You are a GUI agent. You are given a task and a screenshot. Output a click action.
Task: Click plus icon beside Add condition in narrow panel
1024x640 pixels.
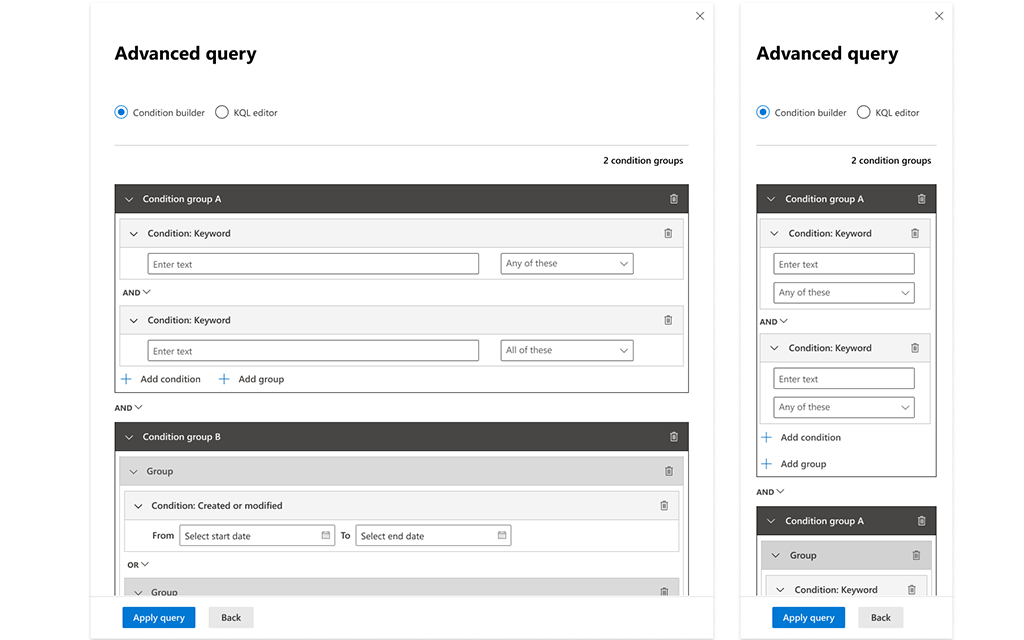coord(767,438)
